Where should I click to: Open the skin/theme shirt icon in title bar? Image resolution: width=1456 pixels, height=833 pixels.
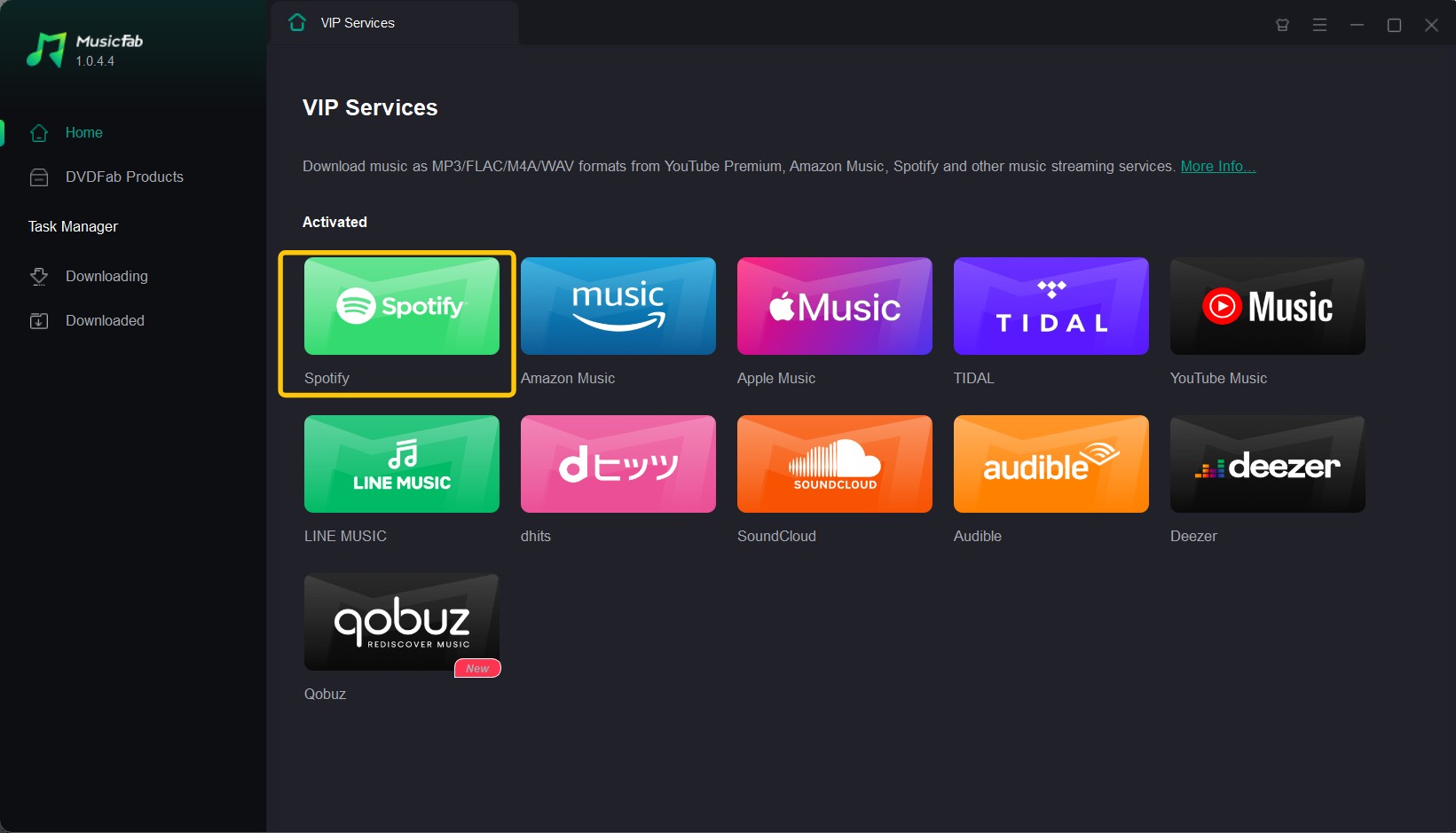click(1282, 25)
